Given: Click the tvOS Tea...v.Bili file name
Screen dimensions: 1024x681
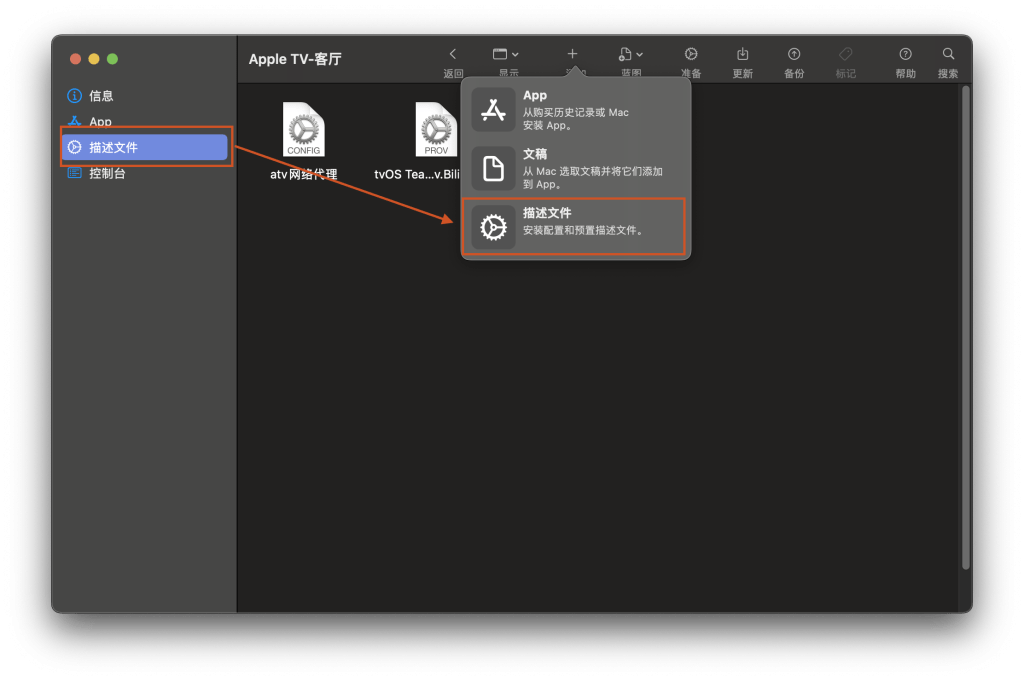Looking at the screenshot, I should (x=417, y=174).
